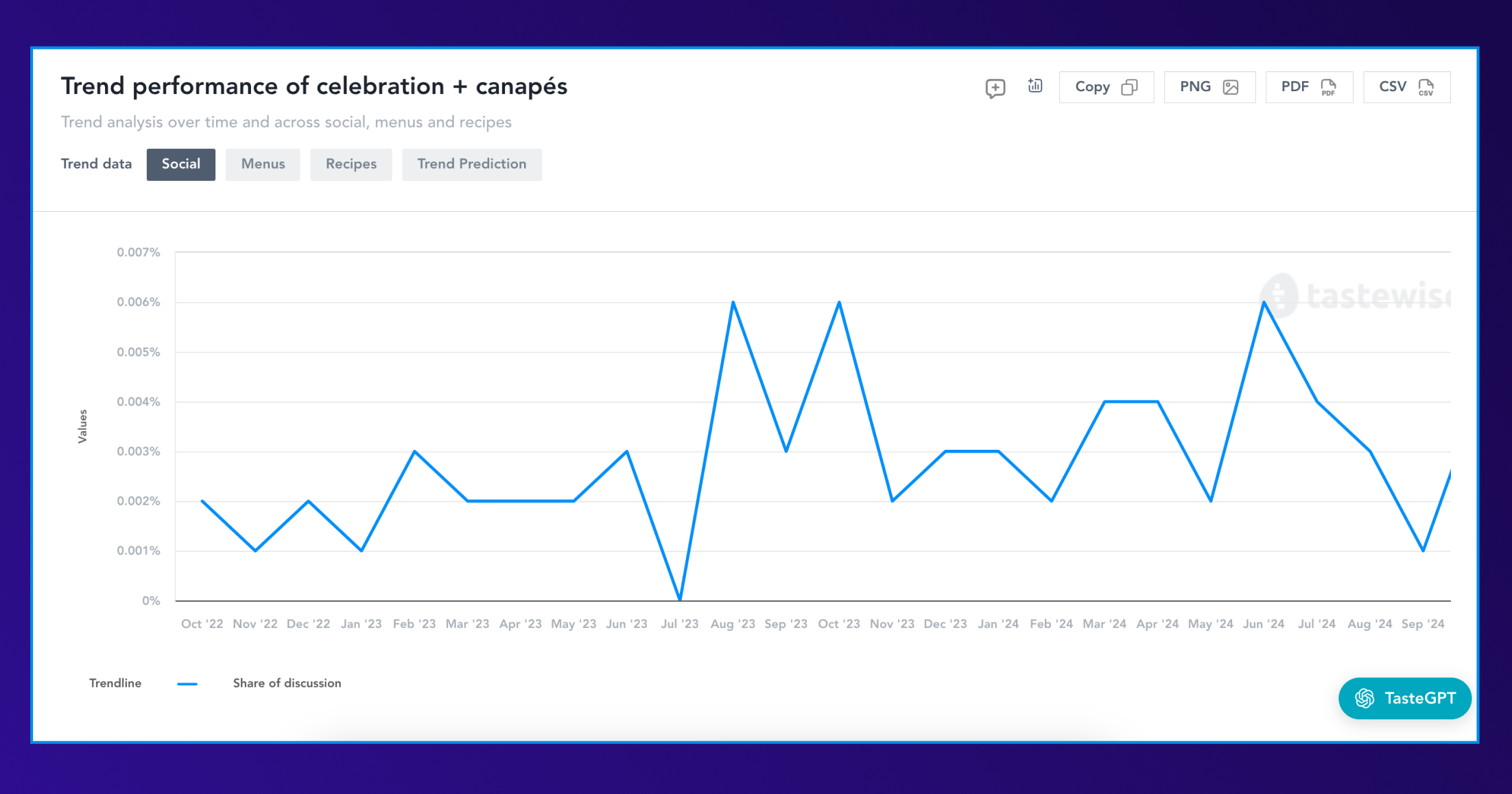1512x794 pixels.
Task: Select the Menus tab
Action: point(262,163)
